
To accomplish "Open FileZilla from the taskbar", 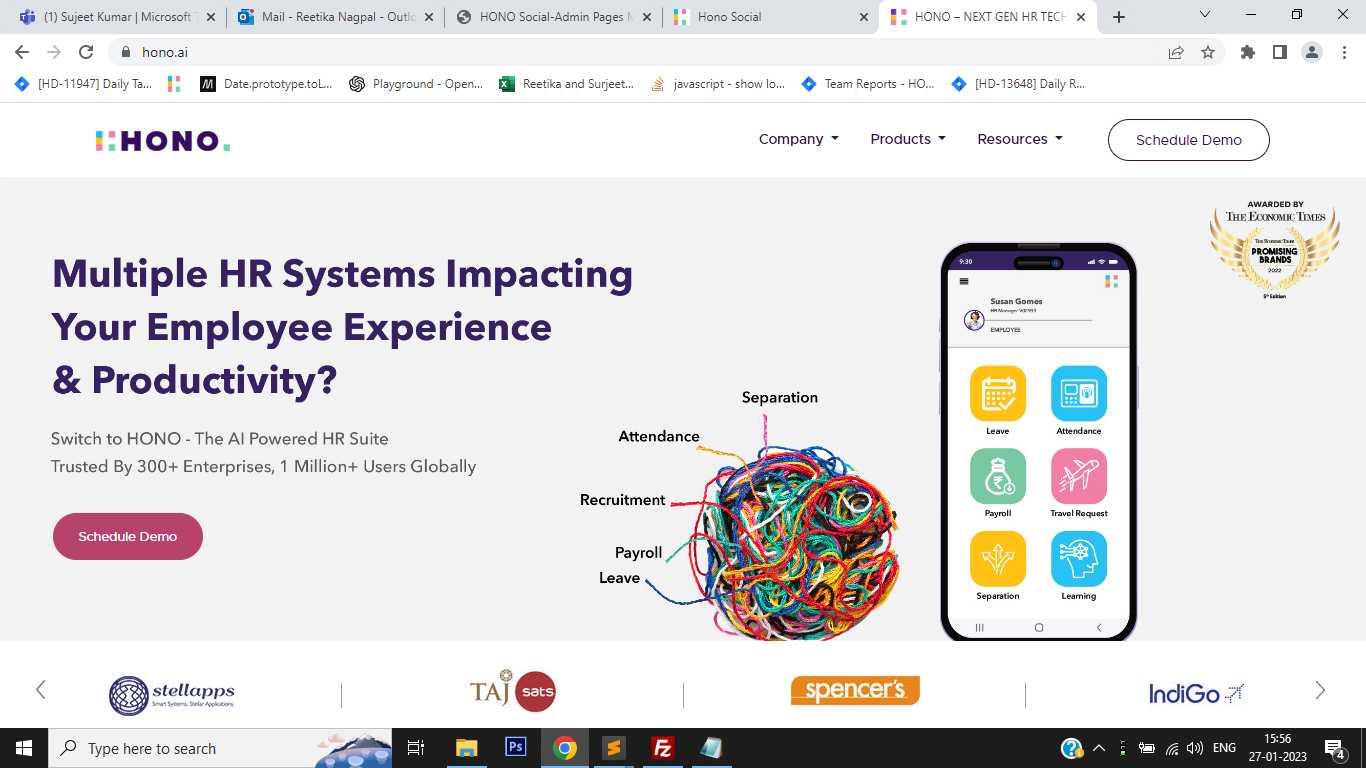I will [x=662, y=747].
